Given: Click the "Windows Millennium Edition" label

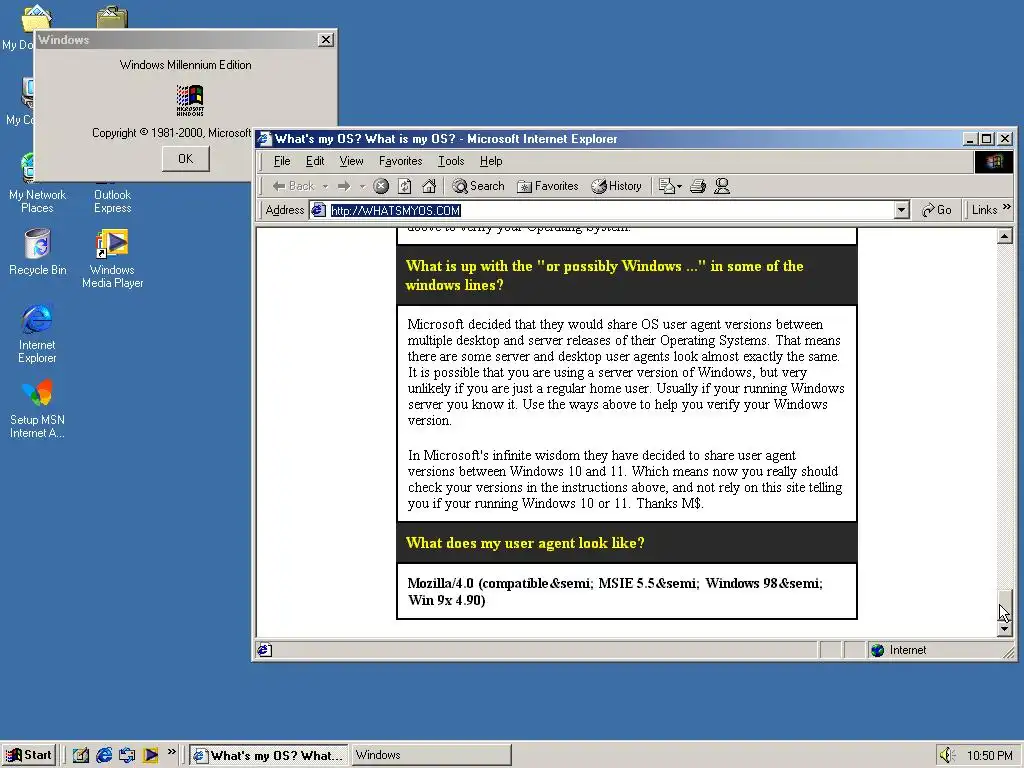Looking at the screenshot, I should 185,65.
